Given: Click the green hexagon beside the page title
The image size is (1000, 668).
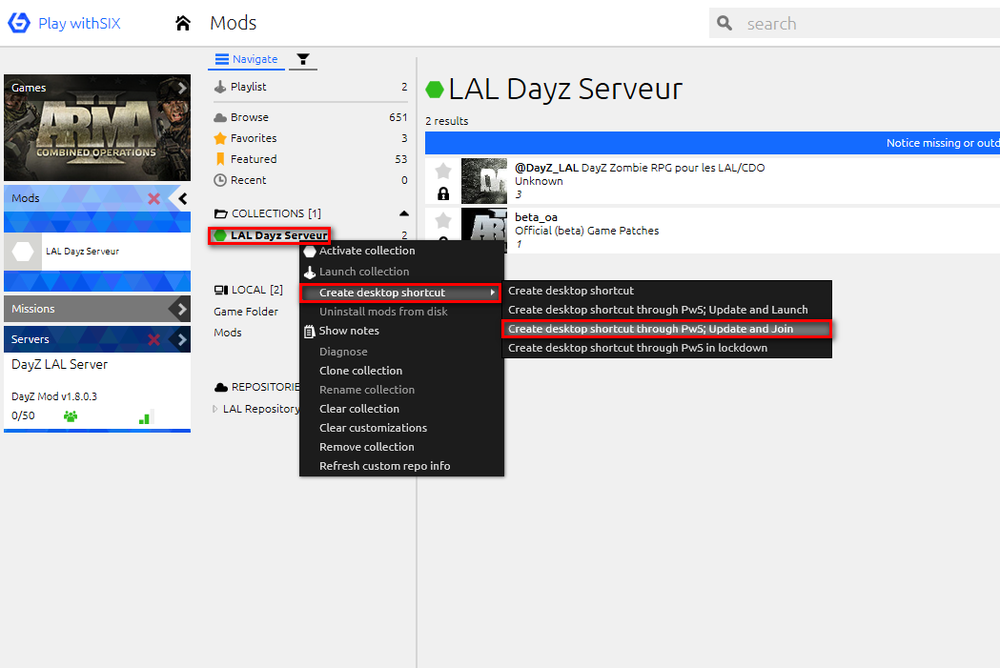Looking at the screenshot, I should [435, 89].
